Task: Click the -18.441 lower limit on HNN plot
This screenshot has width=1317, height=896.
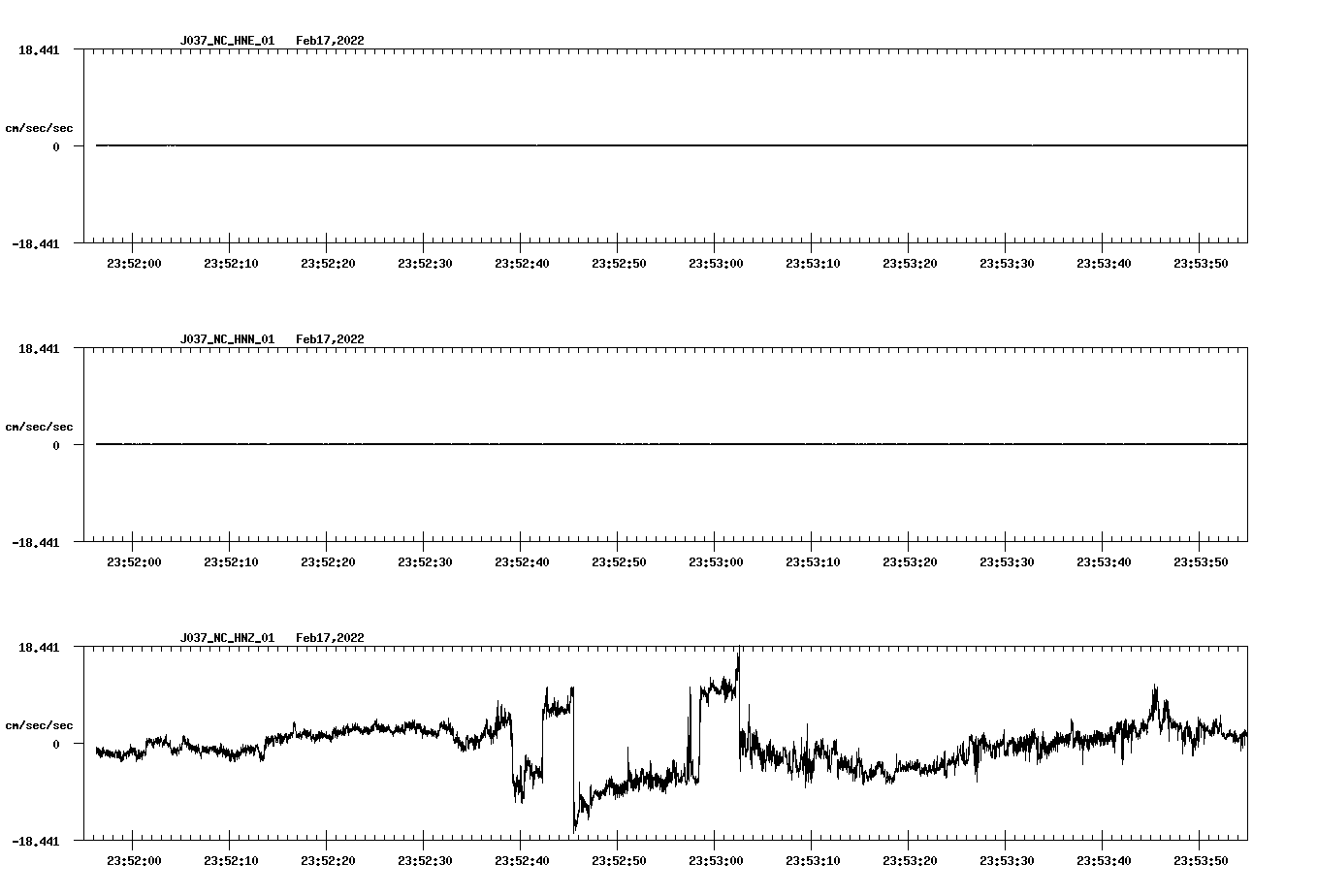Action: coord(35,543)
